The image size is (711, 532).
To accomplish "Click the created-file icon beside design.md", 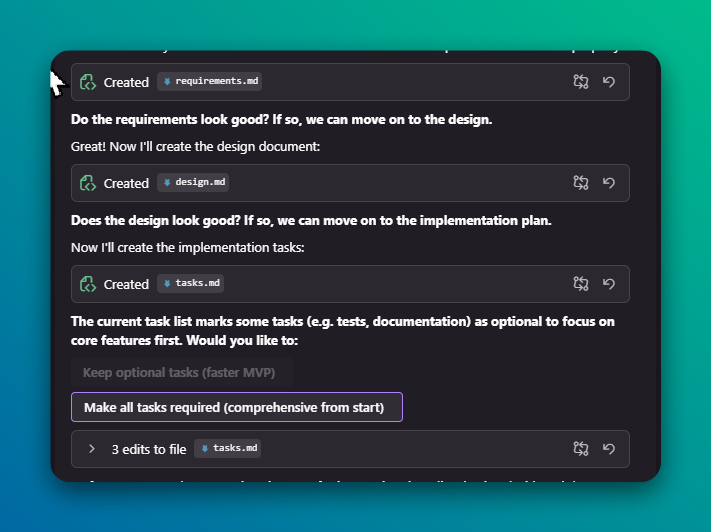I will [x=88, y=183].
